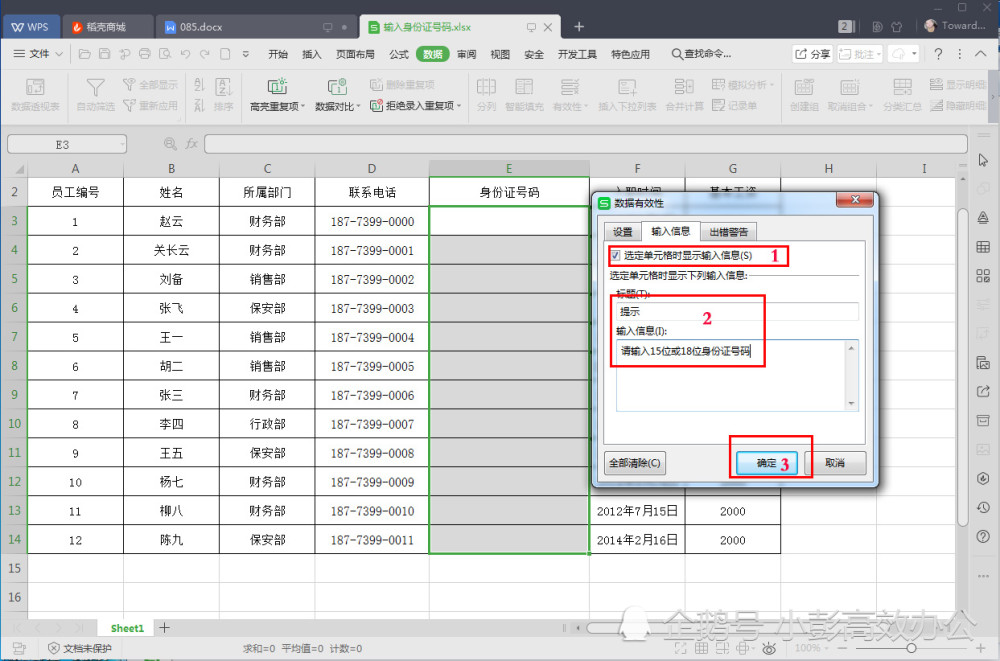Click the 标题 input field containing 提示

point(737,311)
